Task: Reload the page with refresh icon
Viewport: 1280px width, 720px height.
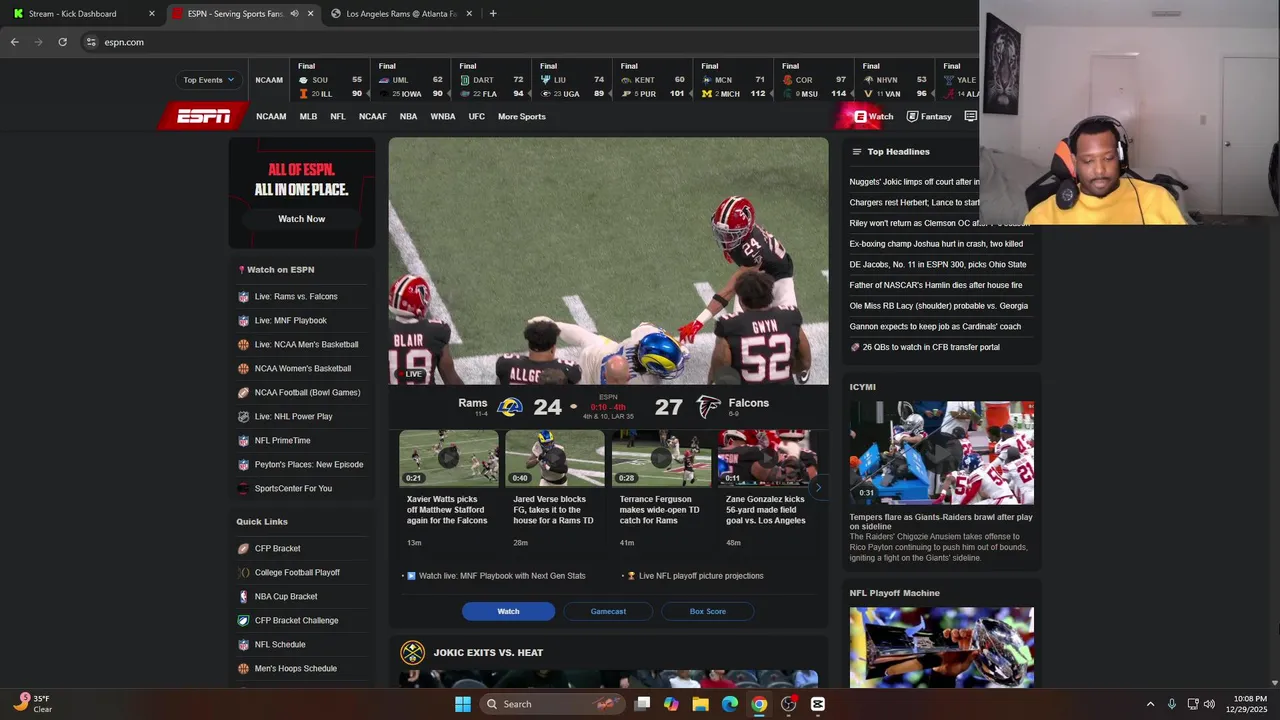Action: (62, 42)
